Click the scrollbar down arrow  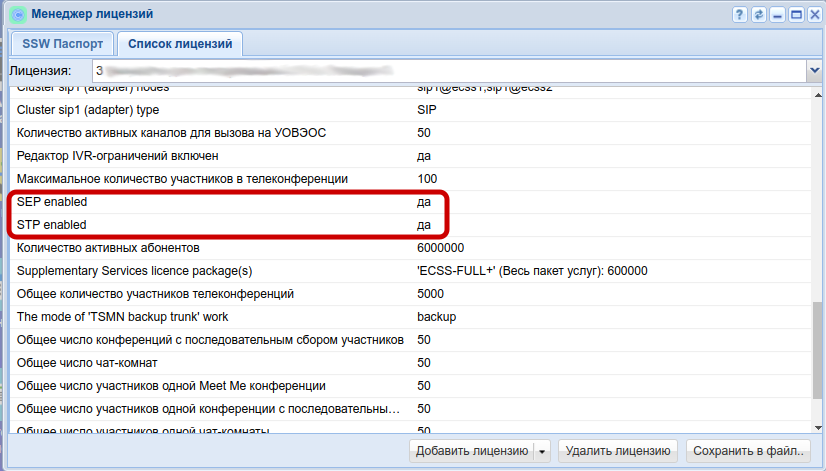818,428
